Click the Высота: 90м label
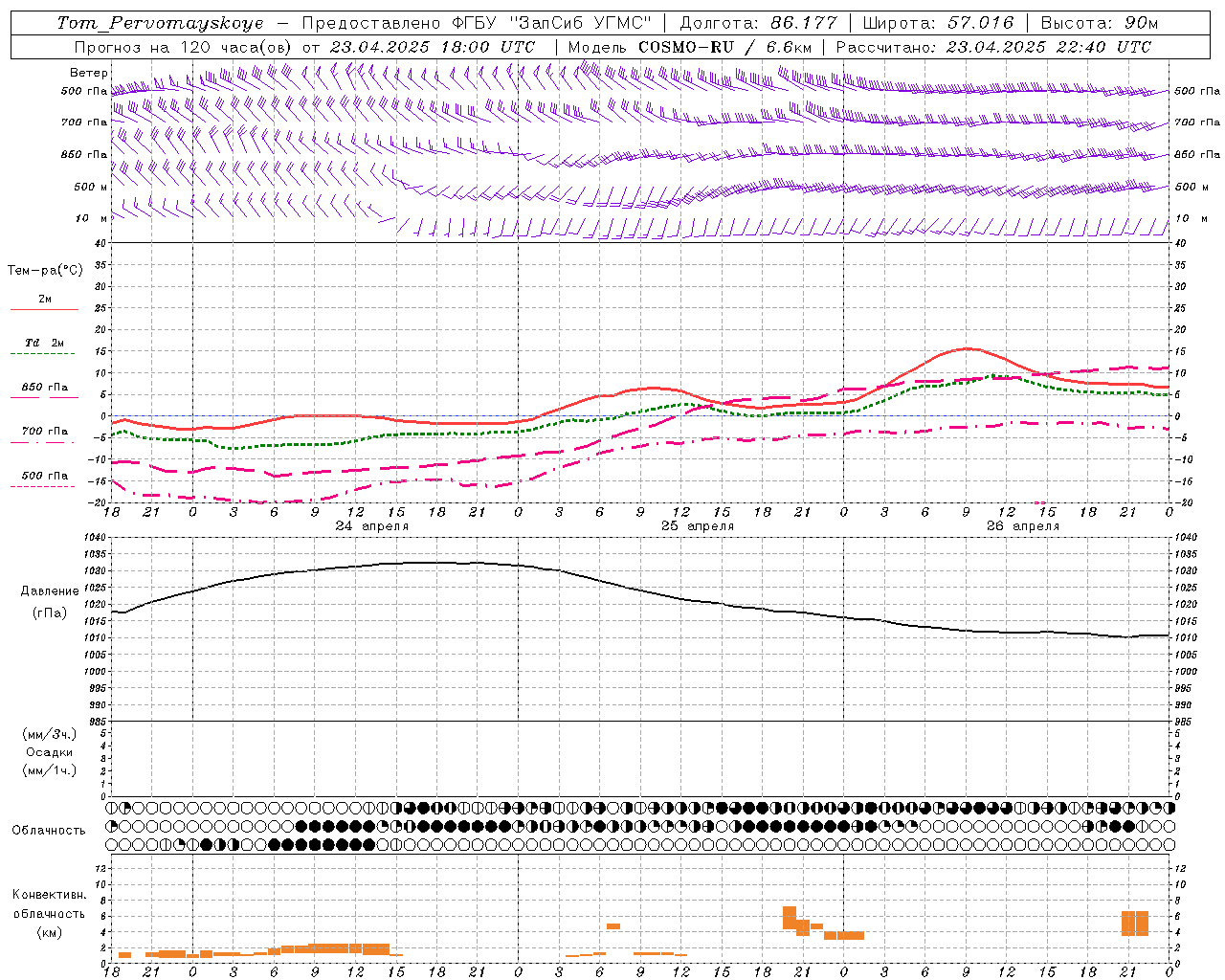Viewport: 1225px width, 980px height. (1100, 23)
